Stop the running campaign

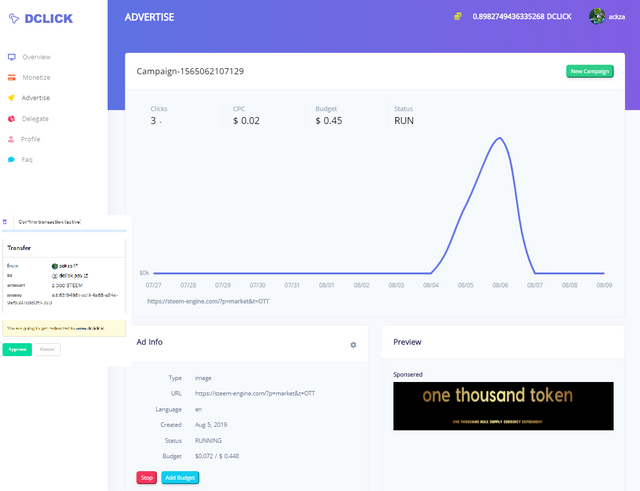click(x=147, y=478)
